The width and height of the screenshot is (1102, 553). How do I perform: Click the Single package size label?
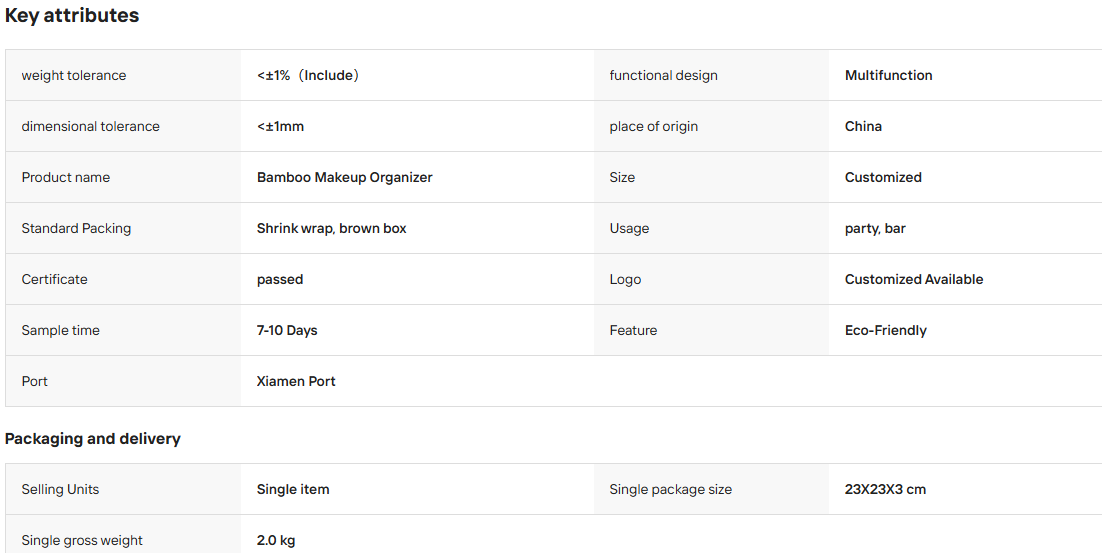coord(670,489)
